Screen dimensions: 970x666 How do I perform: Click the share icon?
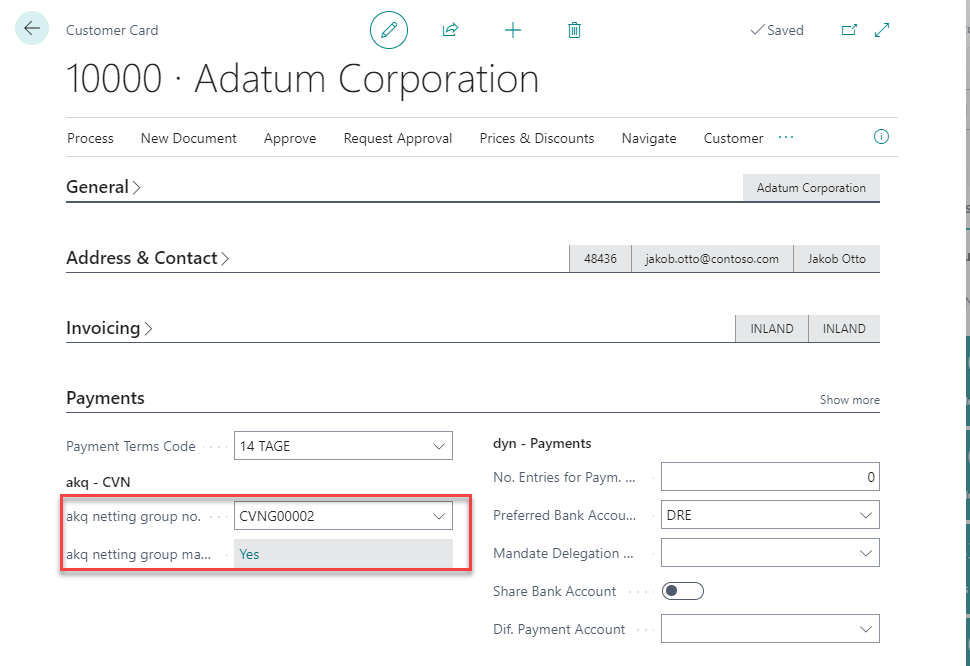(450, 30)
